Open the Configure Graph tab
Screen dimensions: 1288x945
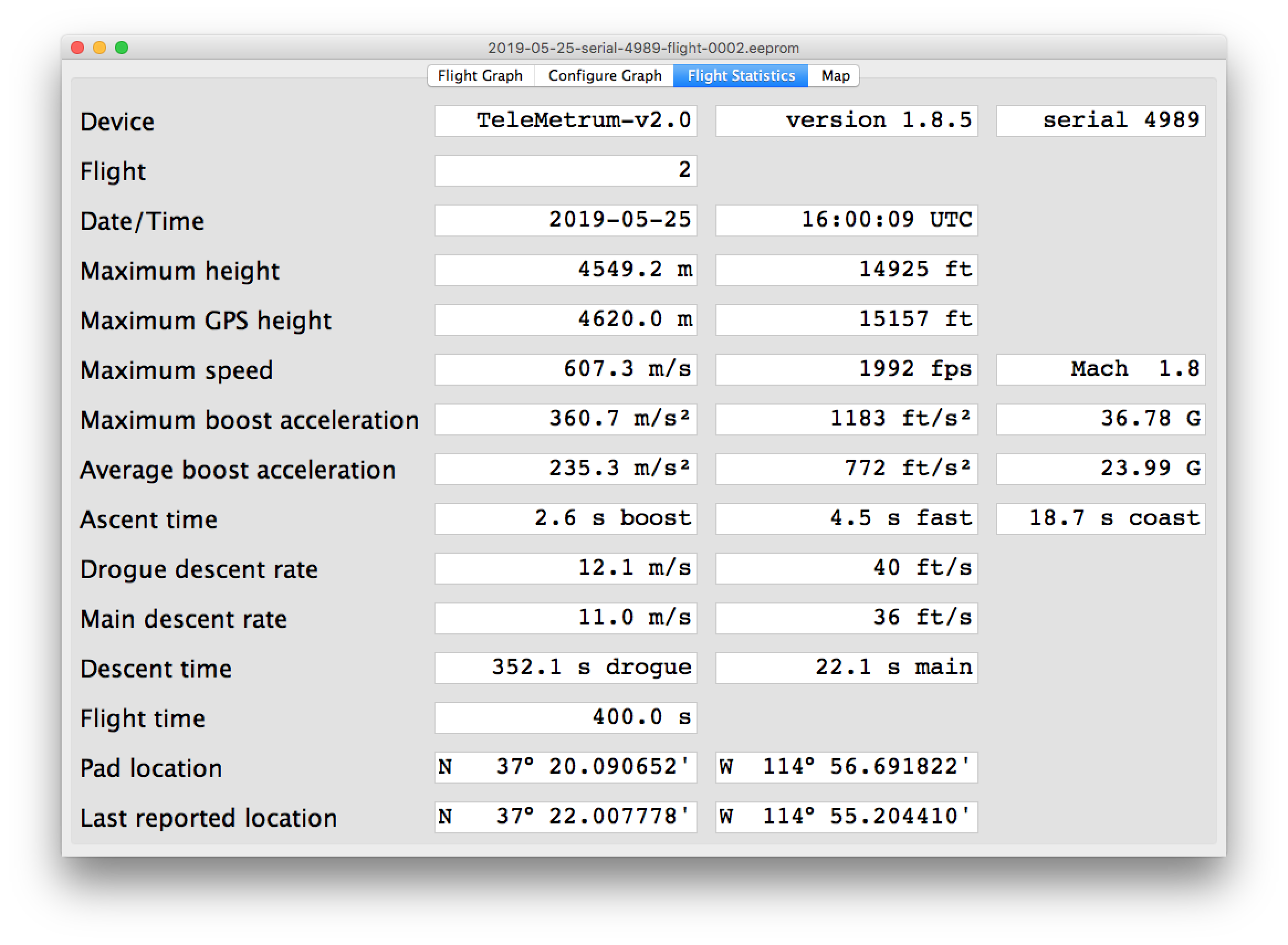click(x=604, y=76)
